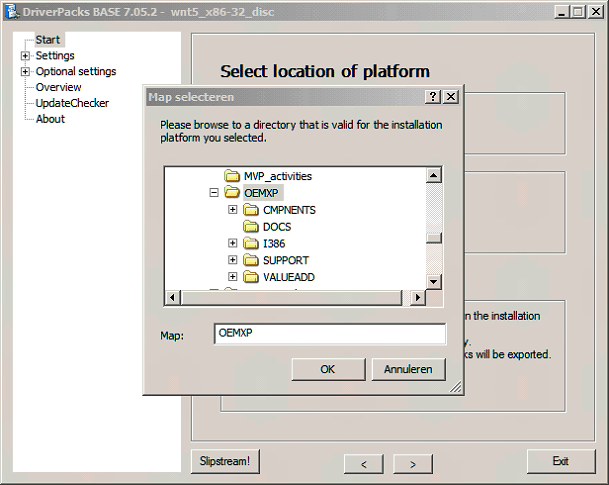Viewport: 609px width, 485px height.
Task: Open the Overview page in sidebar
Action: (58, 87)
